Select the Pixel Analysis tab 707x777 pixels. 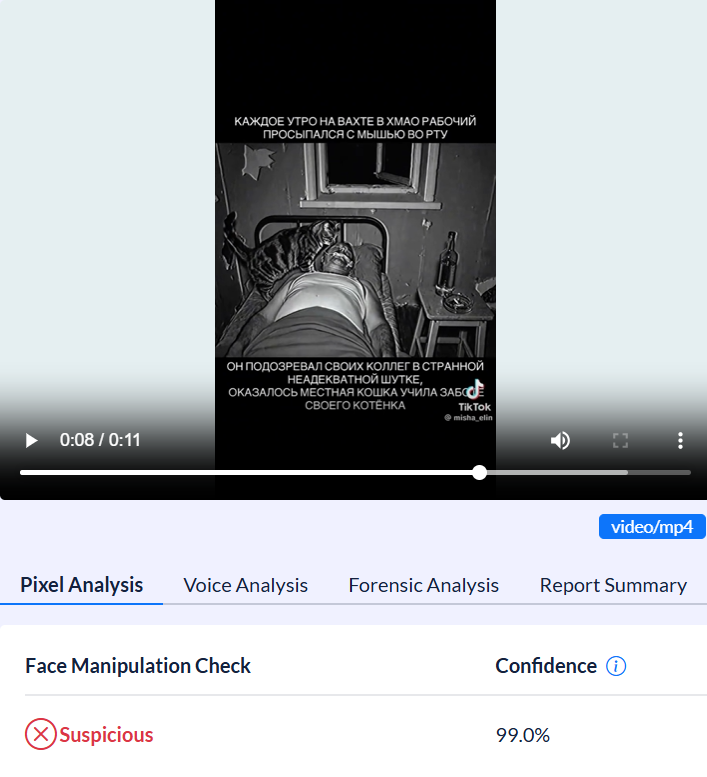tap(81, 585)
